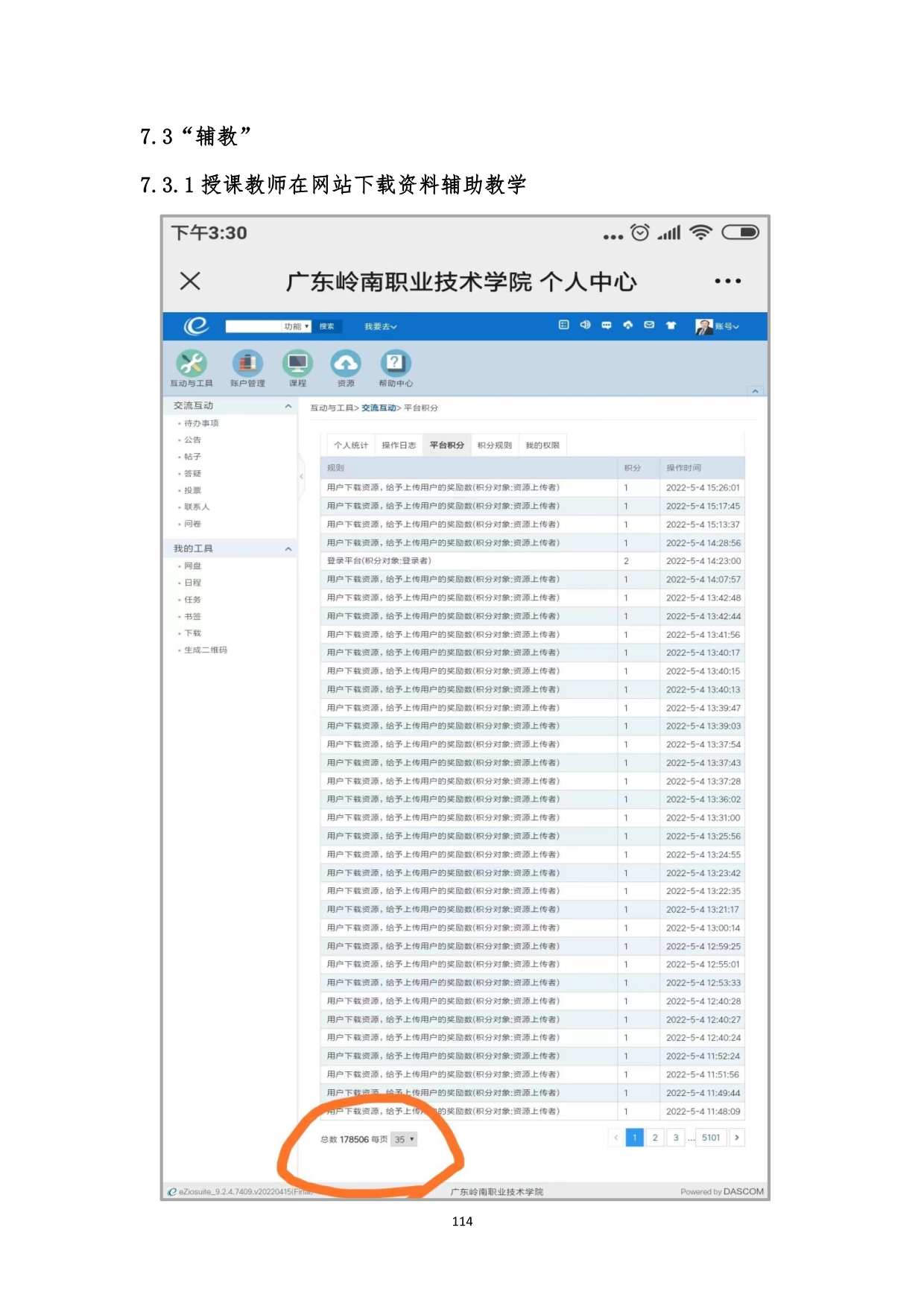Open the 课程 courses icon
This screenshot has height=1306, width=924.
coord(297,368)
